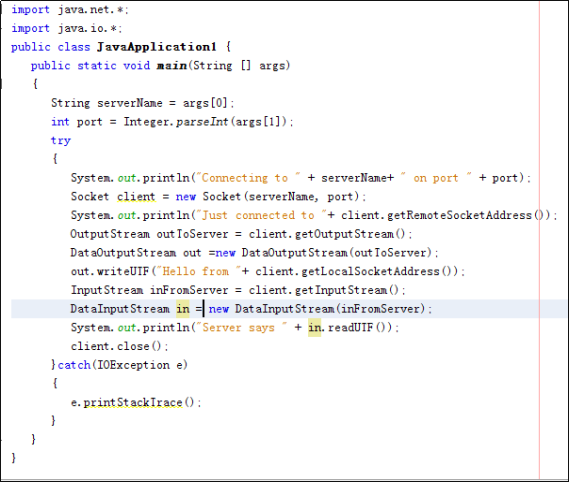This screenshot has width=569, height=482.
Task: Click the client.close() statement
Action: (119, 346)
